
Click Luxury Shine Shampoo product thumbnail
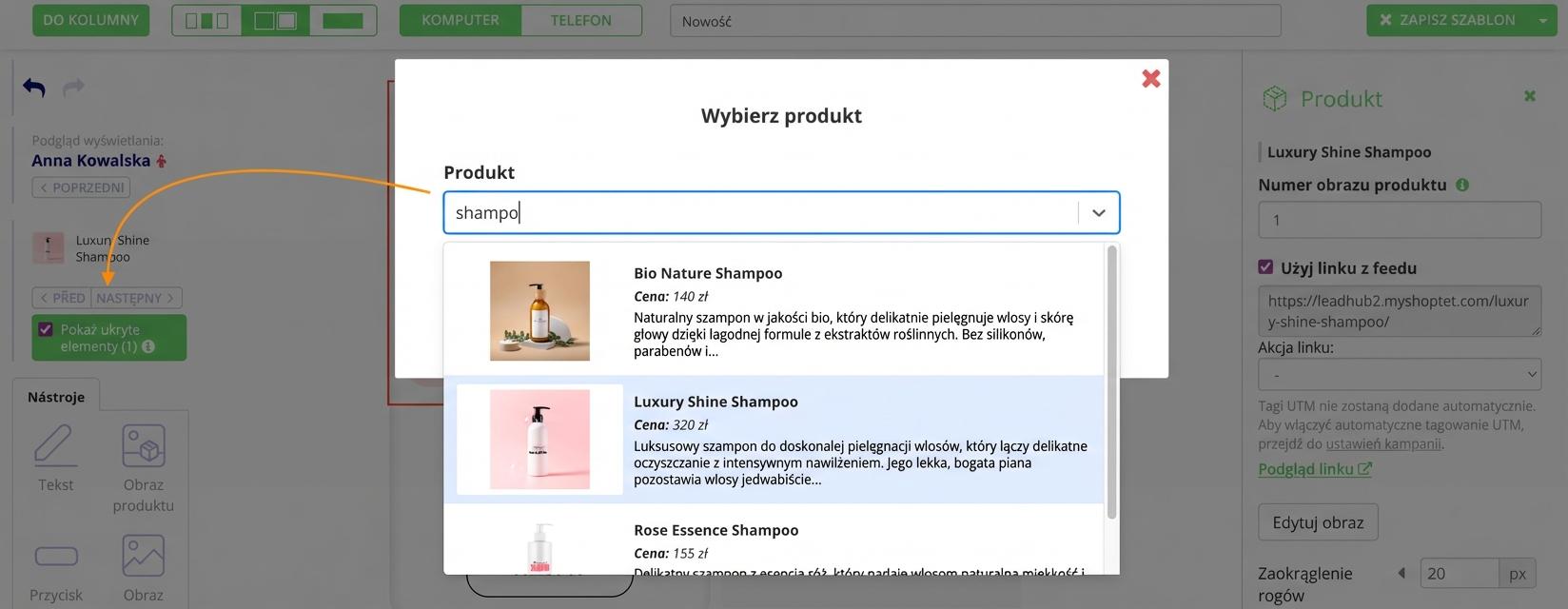[539, 440]
